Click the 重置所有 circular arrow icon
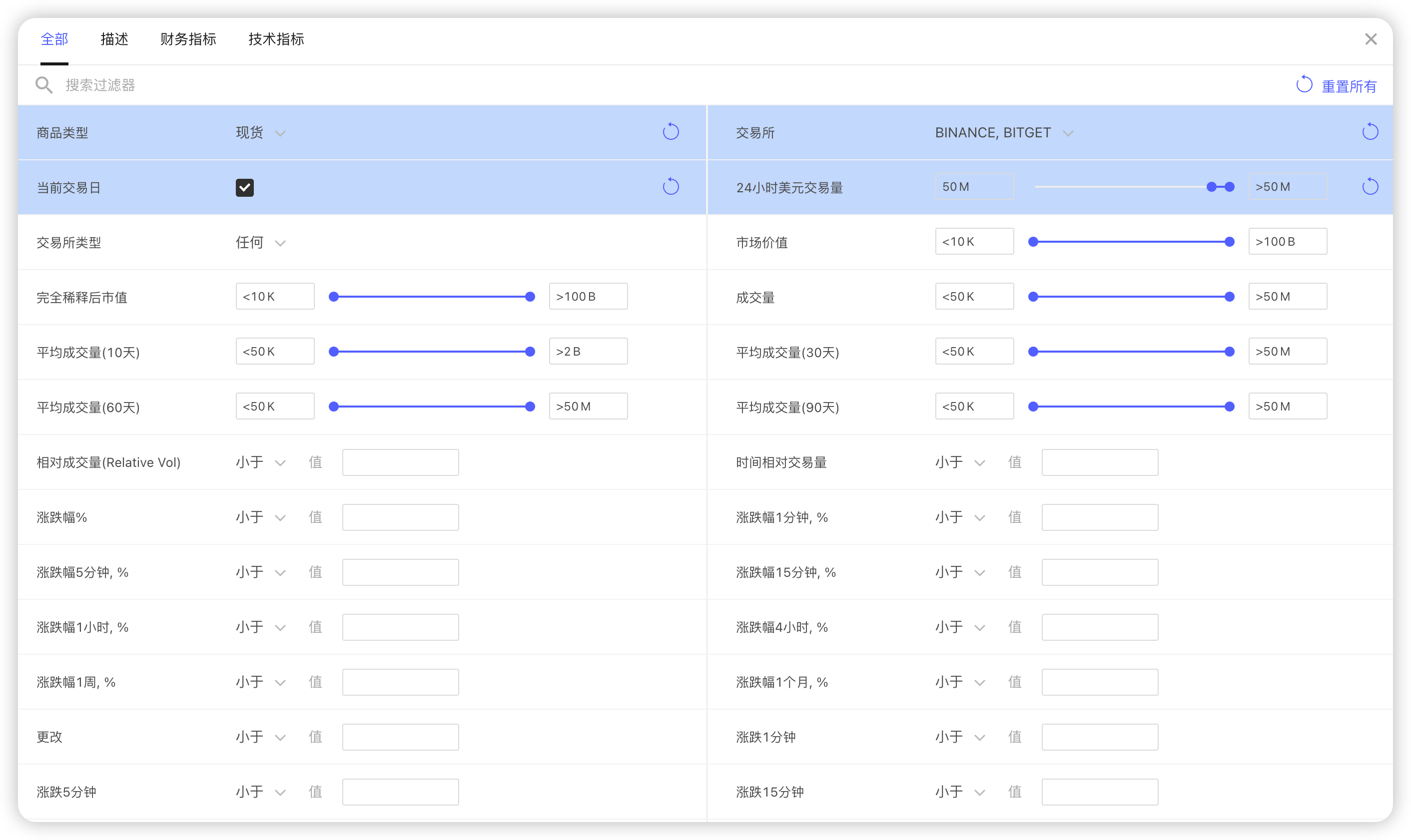This screenshot has width=1411, height=840. pyautogui.click(x=1304, y=85)
